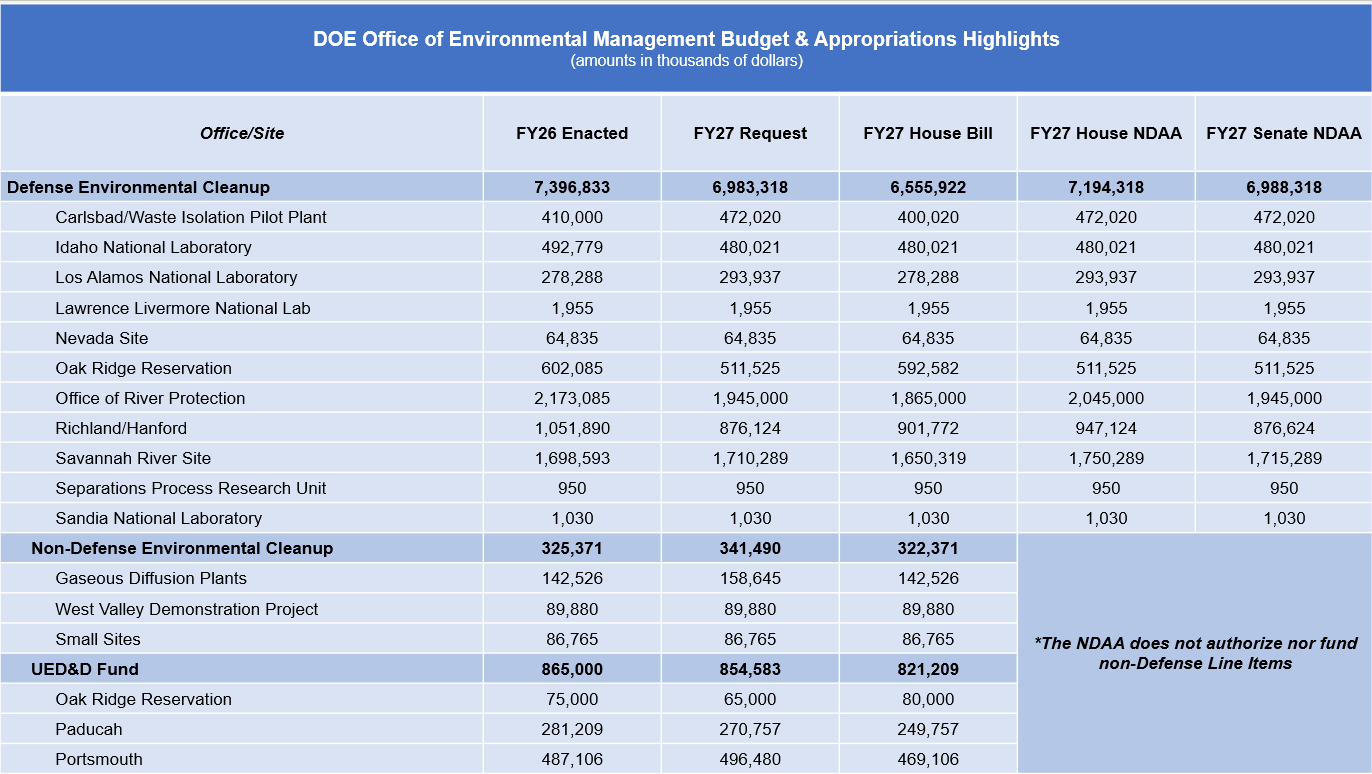Select 'Separations Process Research Unit' row label
The height and width of the screenshot is (774, 1372).
click(191, 488)
